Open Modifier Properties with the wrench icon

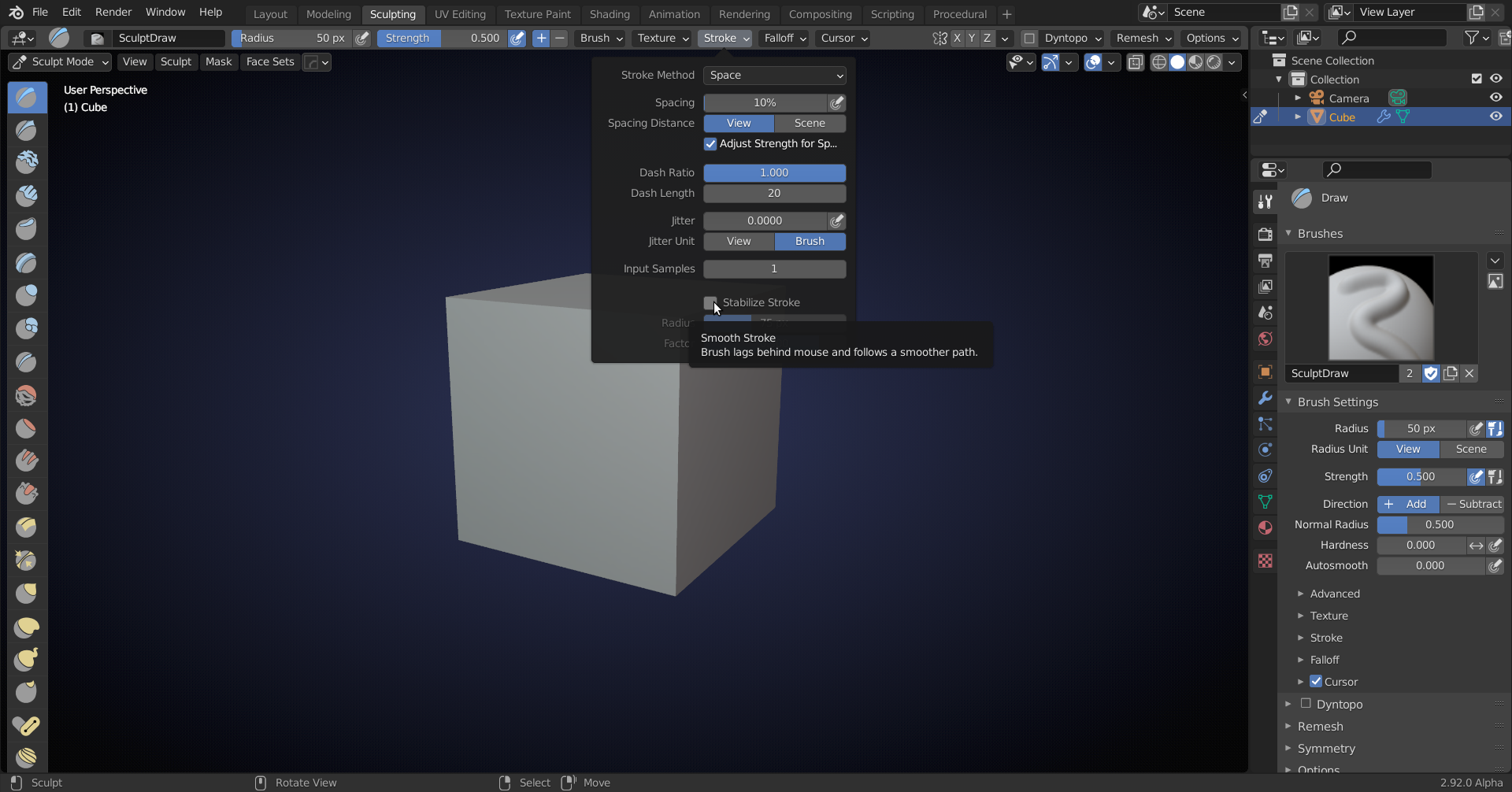[x=1266, y=398]
